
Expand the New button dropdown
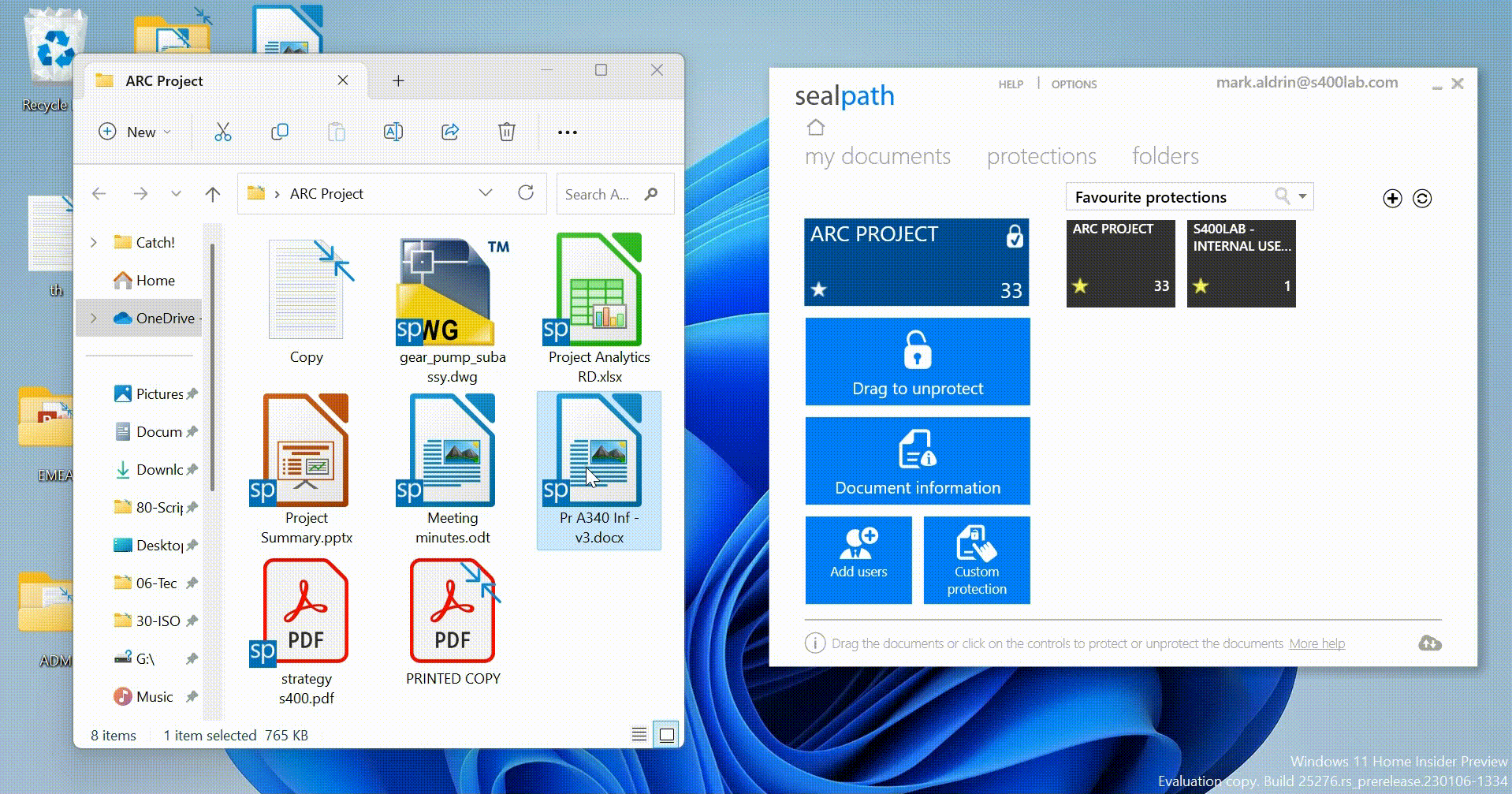[166, 132]
